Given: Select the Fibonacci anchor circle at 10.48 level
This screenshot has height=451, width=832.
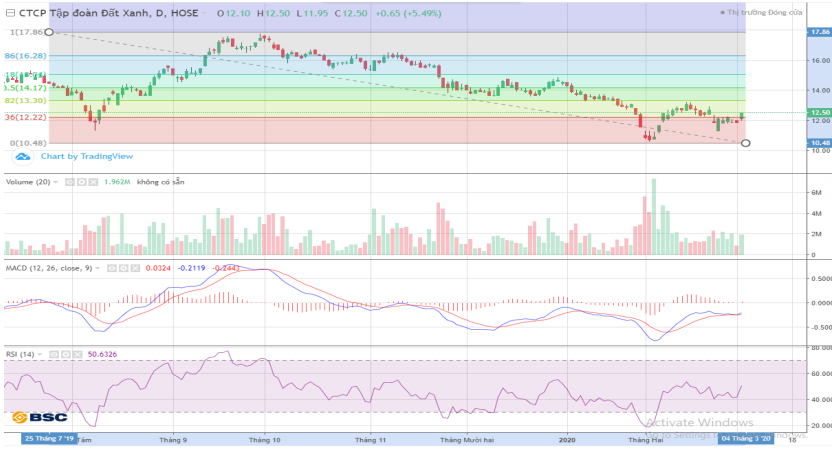Looking at the screenshot, I should [x=746, y=143].
